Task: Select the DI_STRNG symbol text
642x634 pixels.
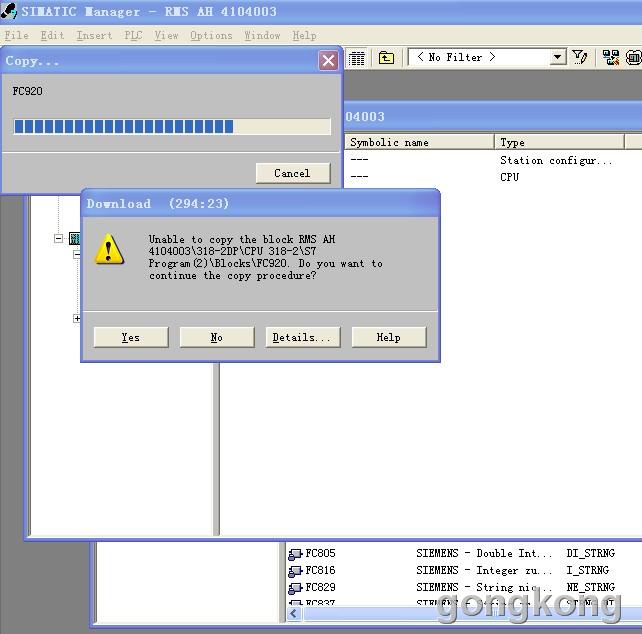Action: click(590, 553)
